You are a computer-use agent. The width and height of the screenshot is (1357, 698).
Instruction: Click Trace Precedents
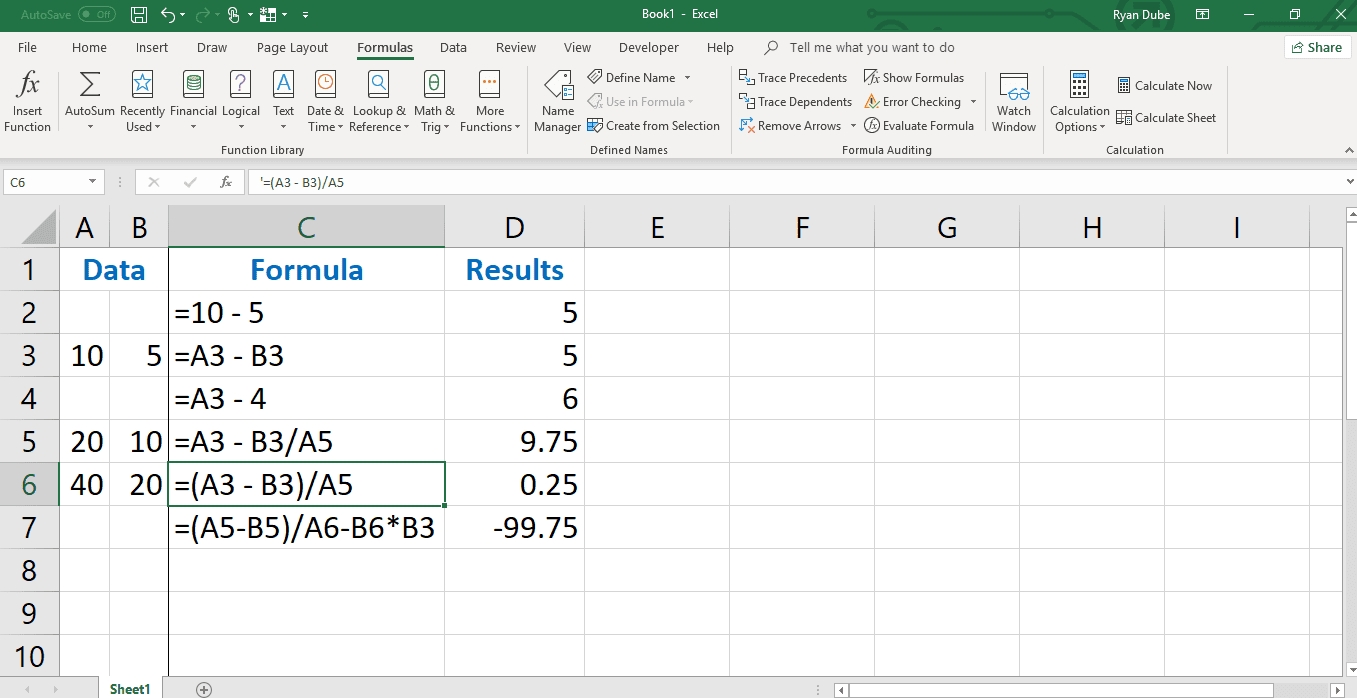(793, 77)
